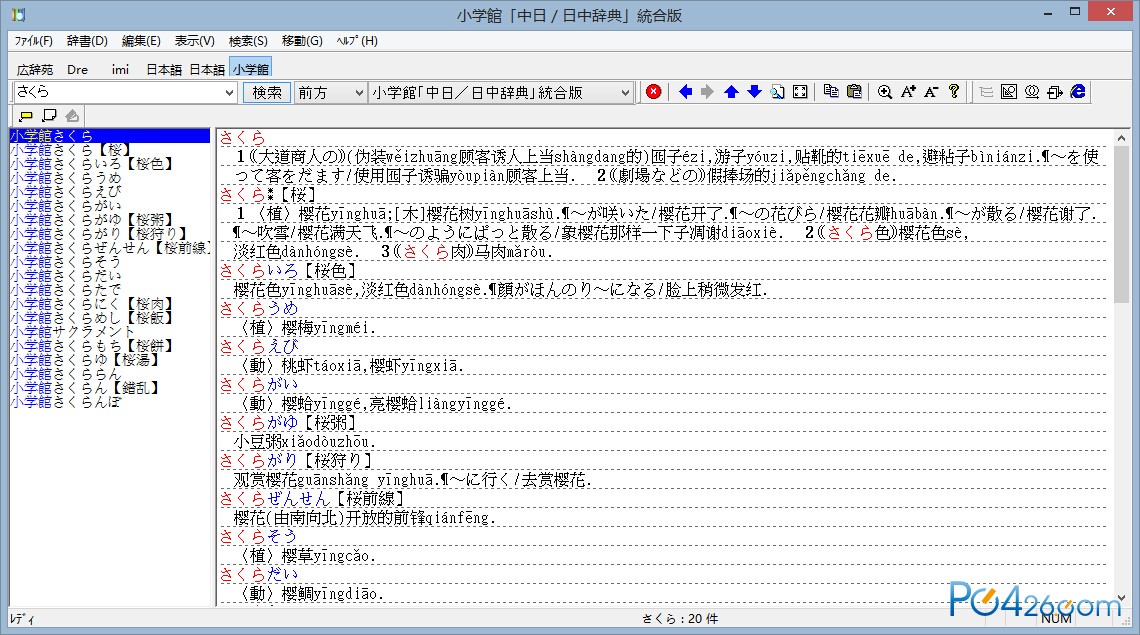Switch to the Dre dictionary tab
Image resolution: width=1140 pixels, height=635 pixels.
pos(77,69)
